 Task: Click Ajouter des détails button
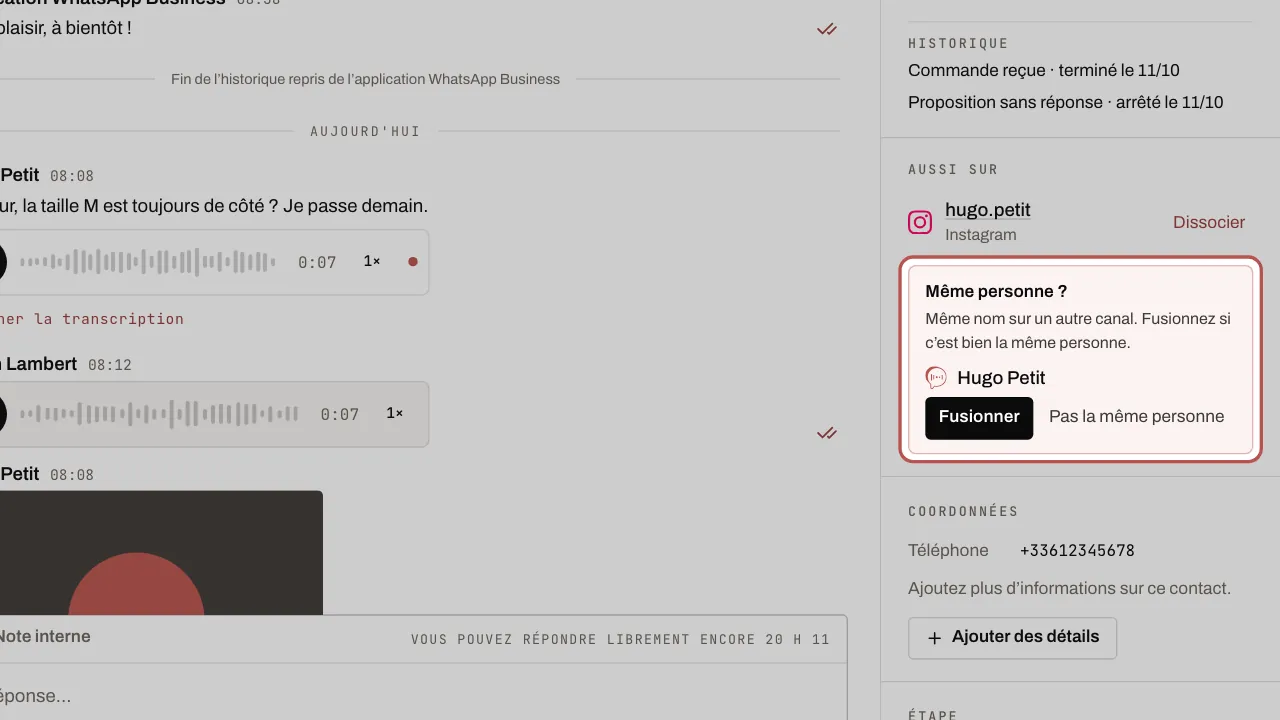pos(1012,638)
